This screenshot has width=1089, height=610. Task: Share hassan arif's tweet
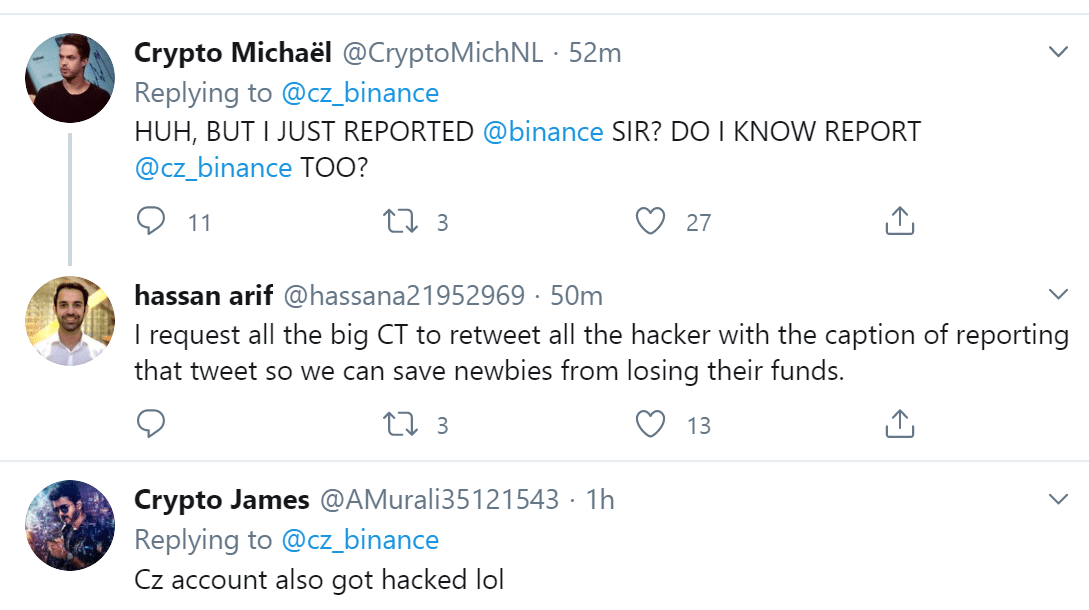(x=900, y=424)
